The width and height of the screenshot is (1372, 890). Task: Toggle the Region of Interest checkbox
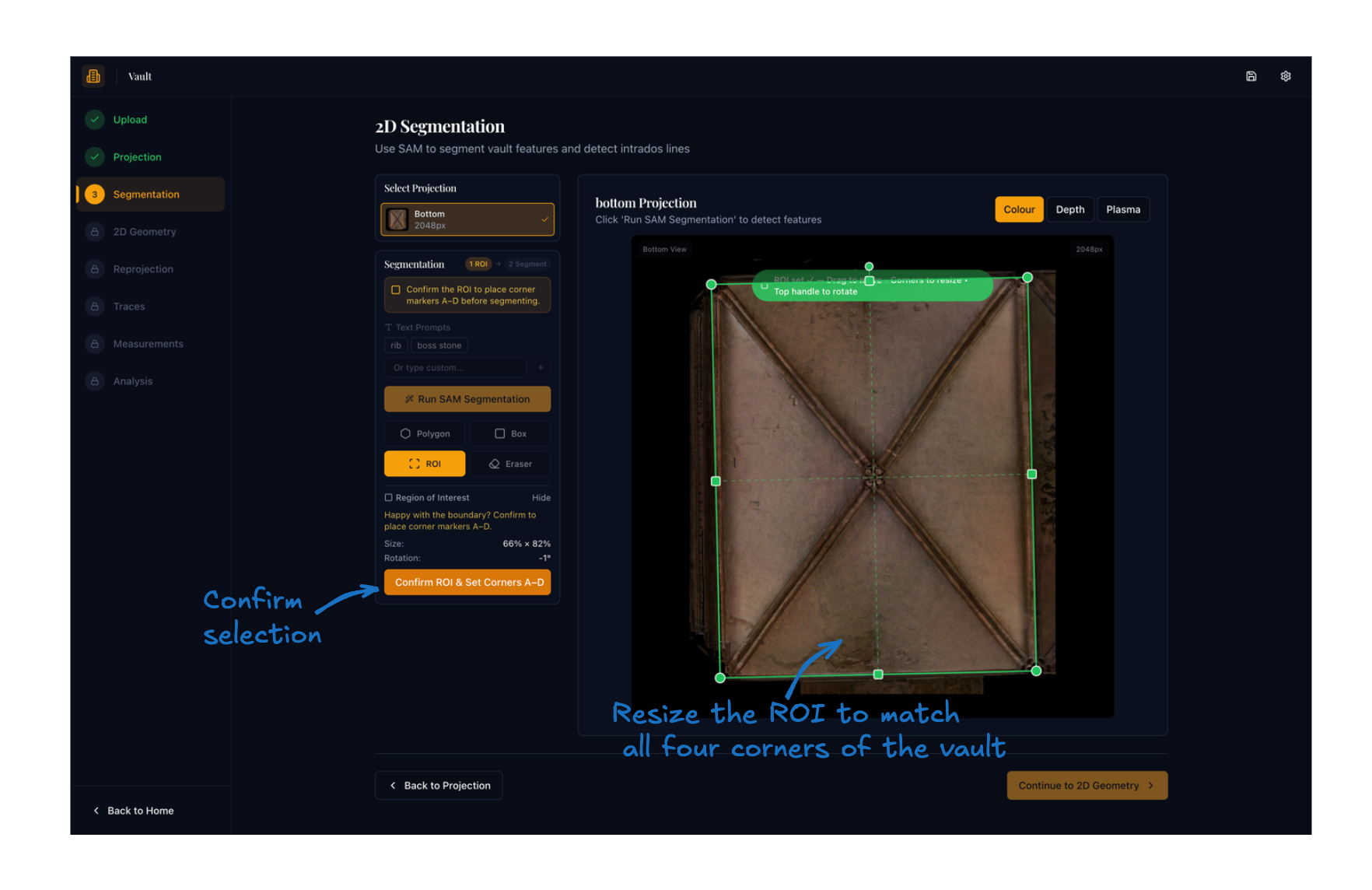[x=389, y=498]
